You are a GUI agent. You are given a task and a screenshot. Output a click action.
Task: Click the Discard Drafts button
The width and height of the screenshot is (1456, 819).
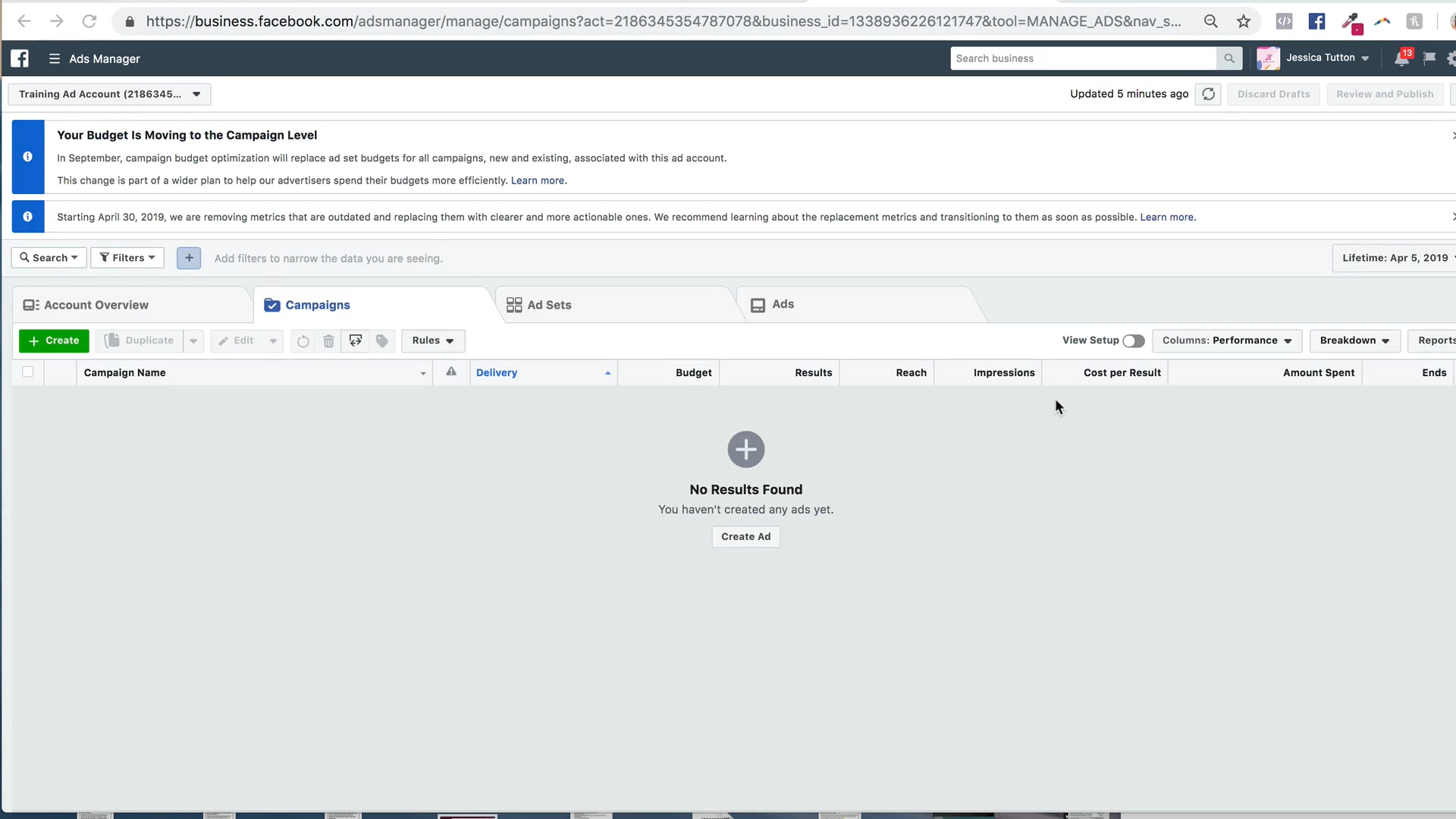[1274, 94]
